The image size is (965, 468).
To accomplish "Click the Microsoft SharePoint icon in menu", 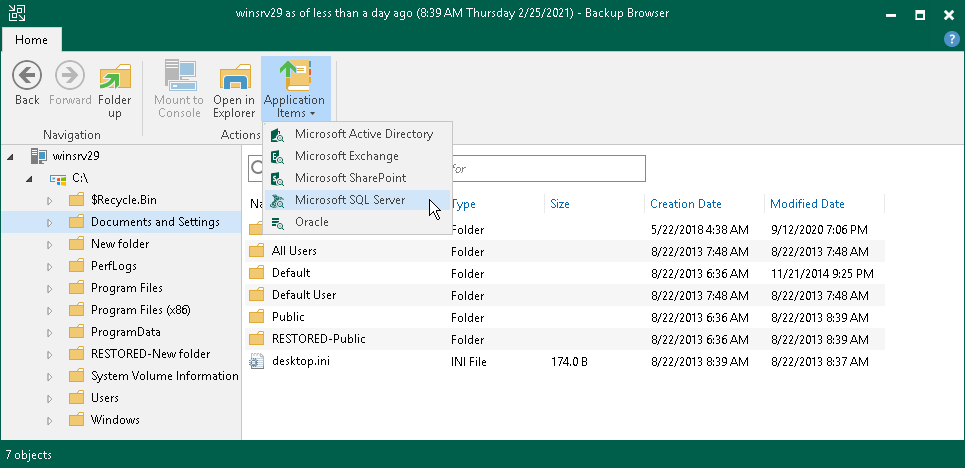I will click(x=277, y=178).
